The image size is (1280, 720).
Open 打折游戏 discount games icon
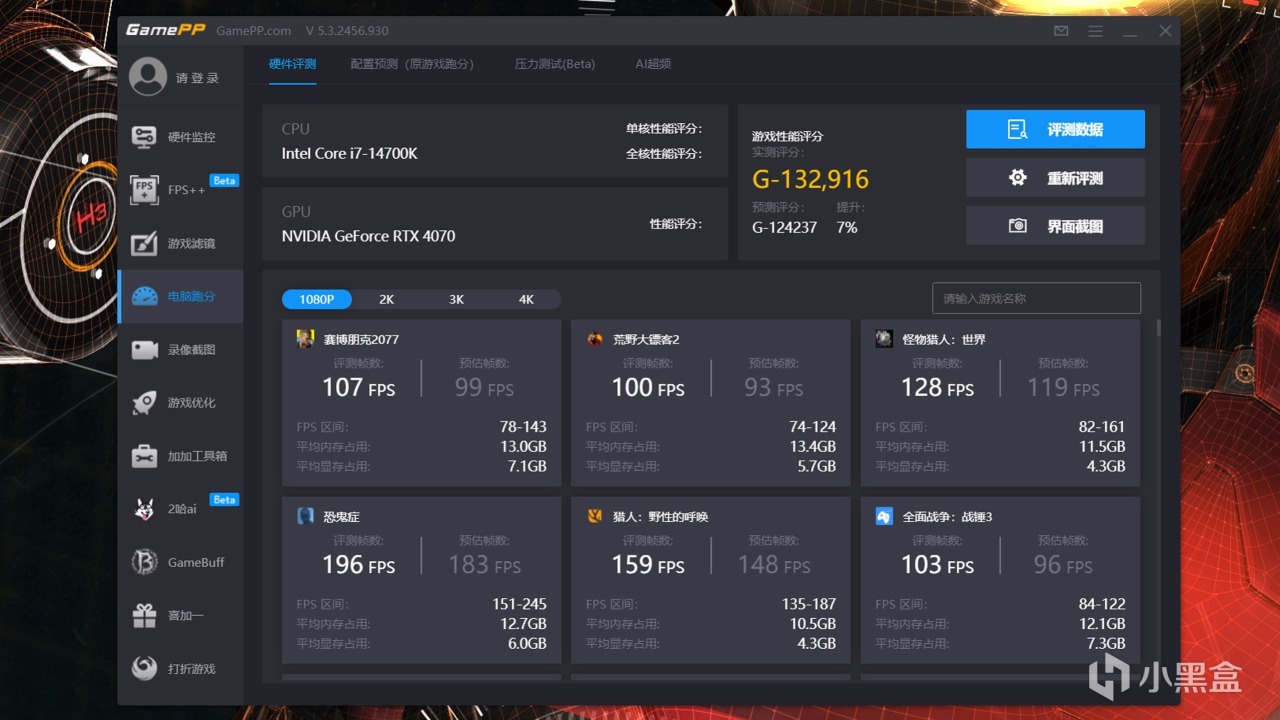click(144, 668)
